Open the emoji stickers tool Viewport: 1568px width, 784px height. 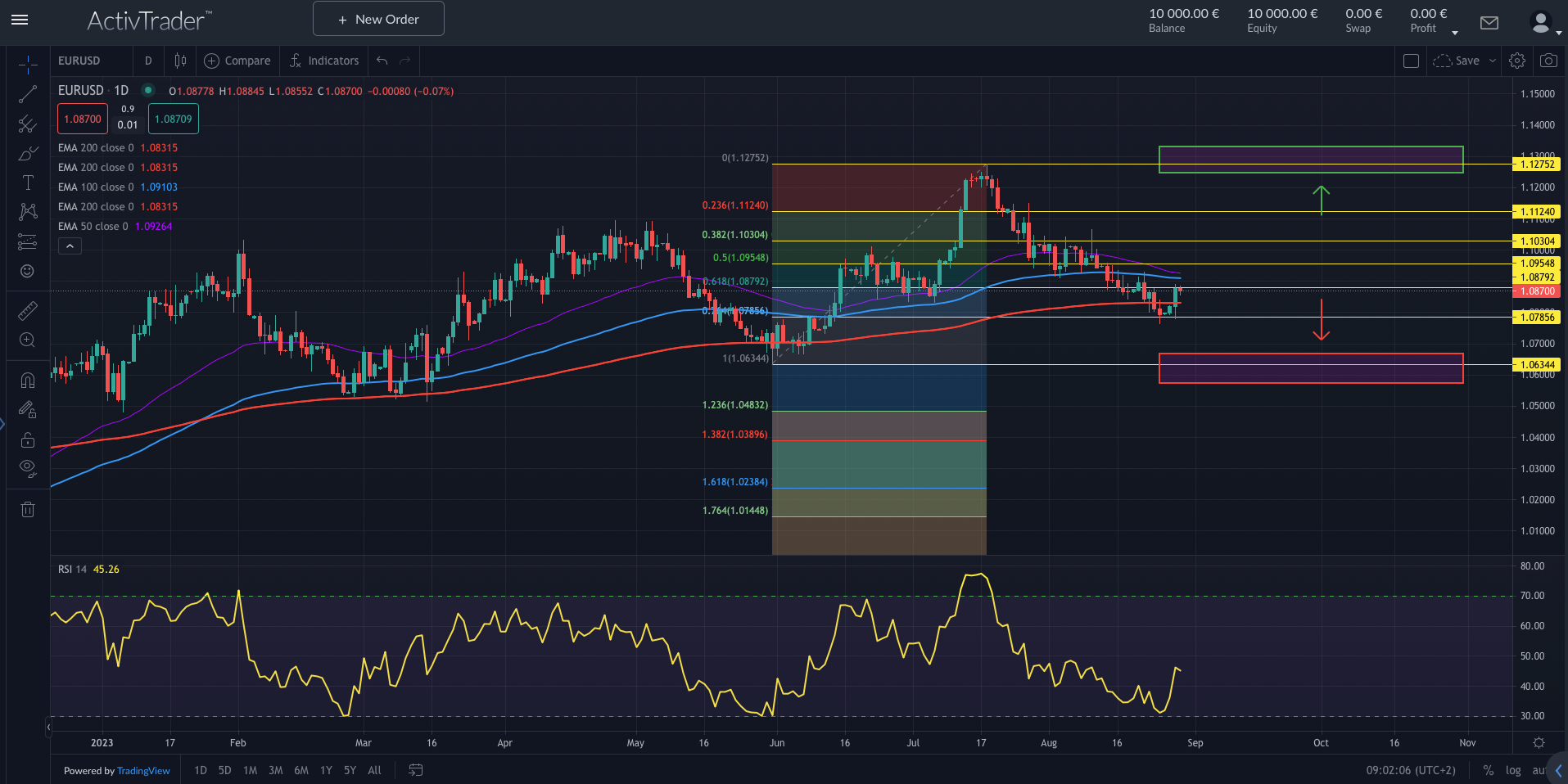pos(27,270)
